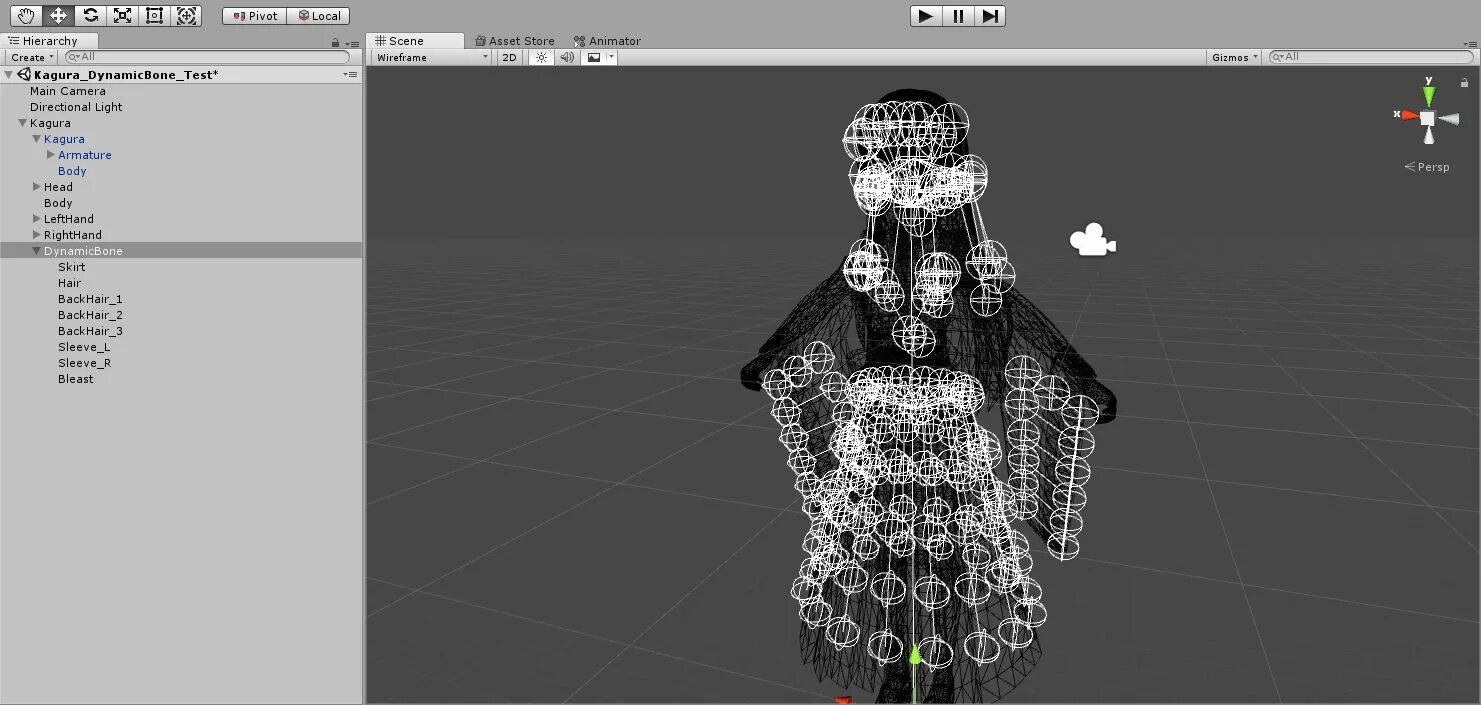Open the Create dropdown in Hierarchy
Screen dimensions: 1481x705
pyautogui.click(x=32, y=57)
